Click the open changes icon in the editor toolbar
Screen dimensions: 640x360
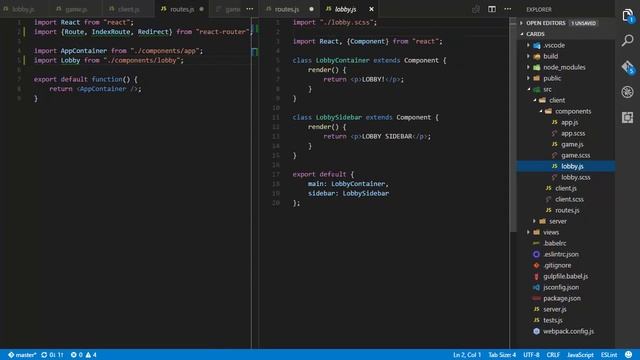point(476,9)
